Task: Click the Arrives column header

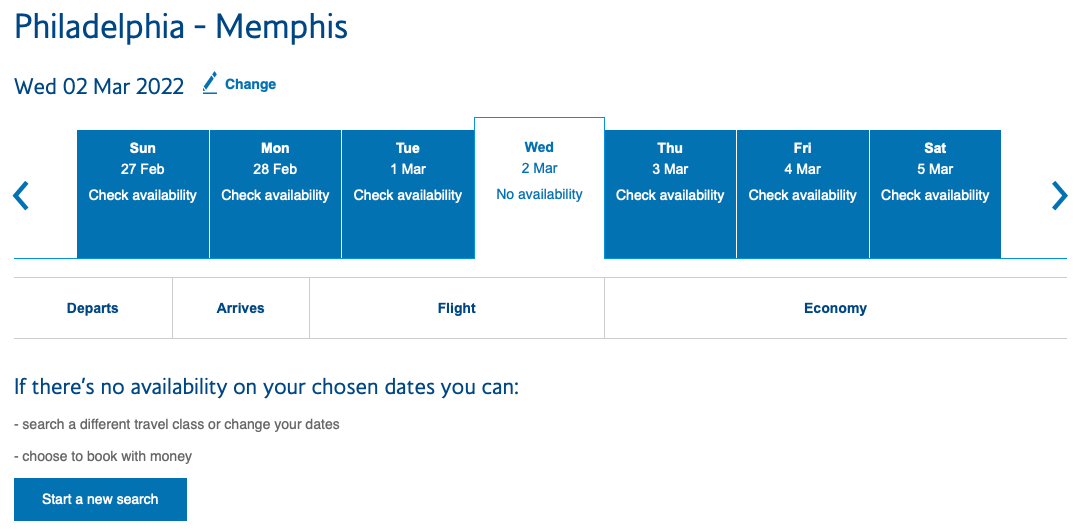Action: tap(241, 308)
